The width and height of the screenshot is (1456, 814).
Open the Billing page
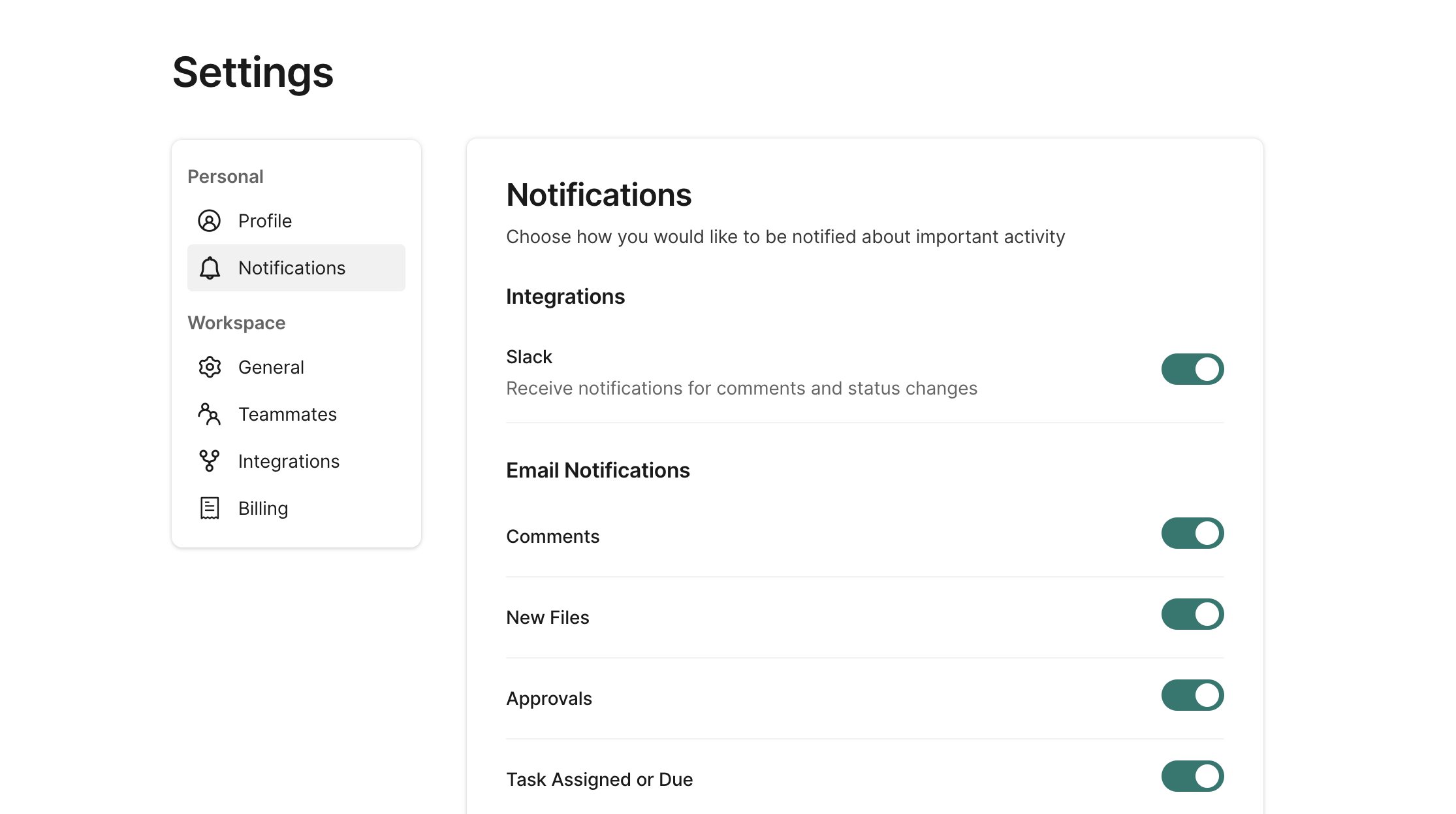262,508
